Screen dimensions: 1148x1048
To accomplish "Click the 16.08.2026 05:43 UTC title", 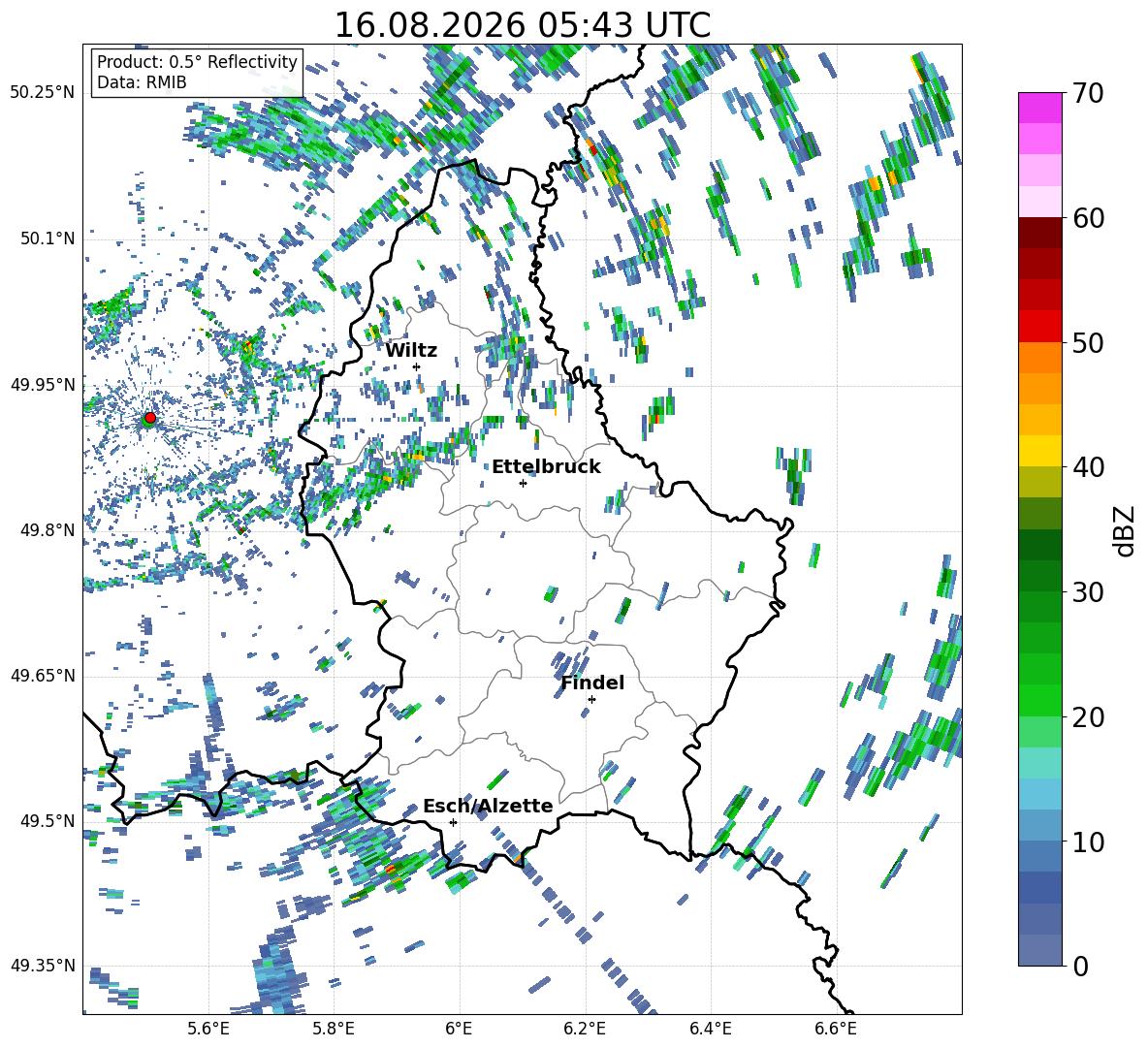I will [522, 25].
